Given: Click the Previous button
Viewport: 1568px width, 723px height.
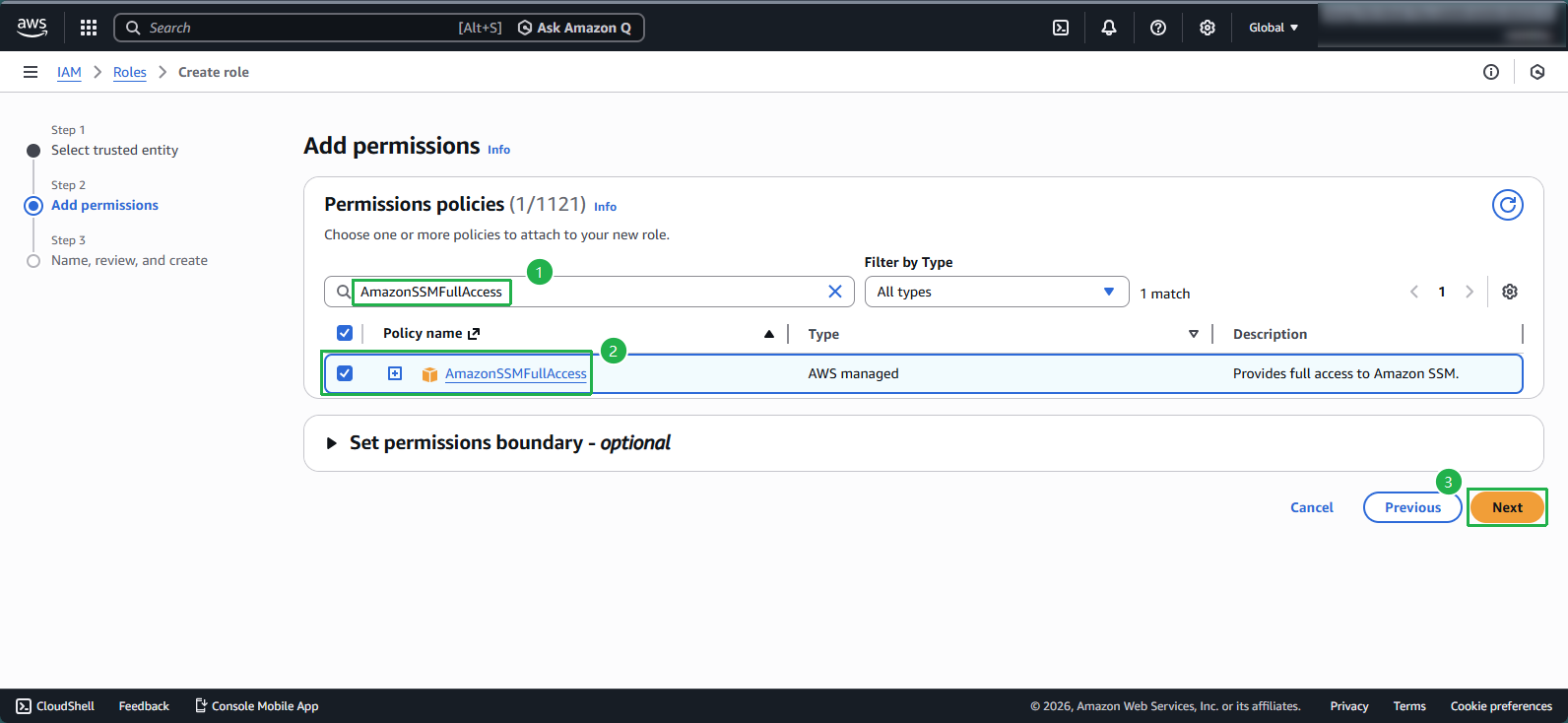Looking at the screenshot, I should tap(1412, 507).
